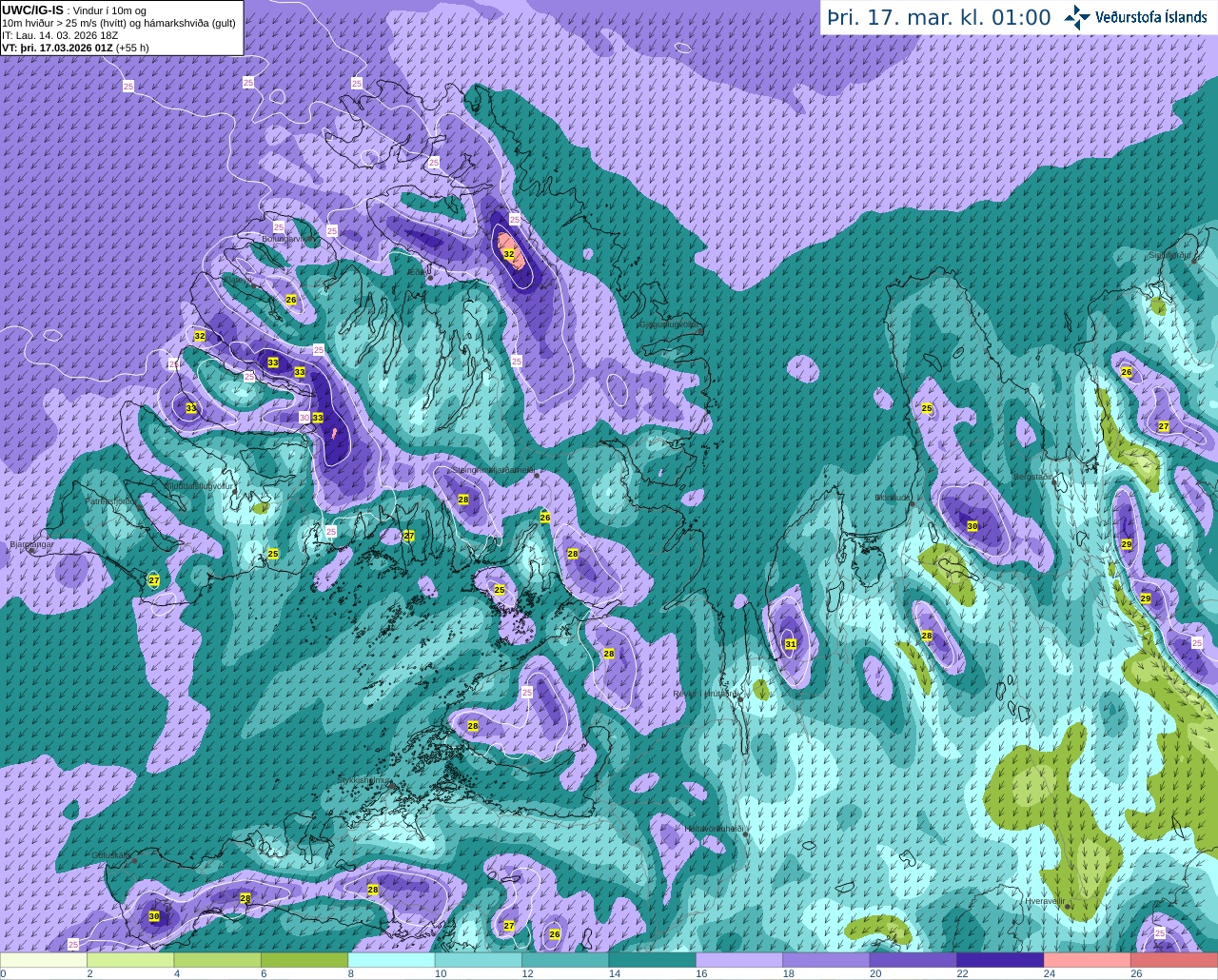Screen dimensions: 1218x980
Task: Select the 14–16 m/s legend swatch
Action: click(653, 960)
